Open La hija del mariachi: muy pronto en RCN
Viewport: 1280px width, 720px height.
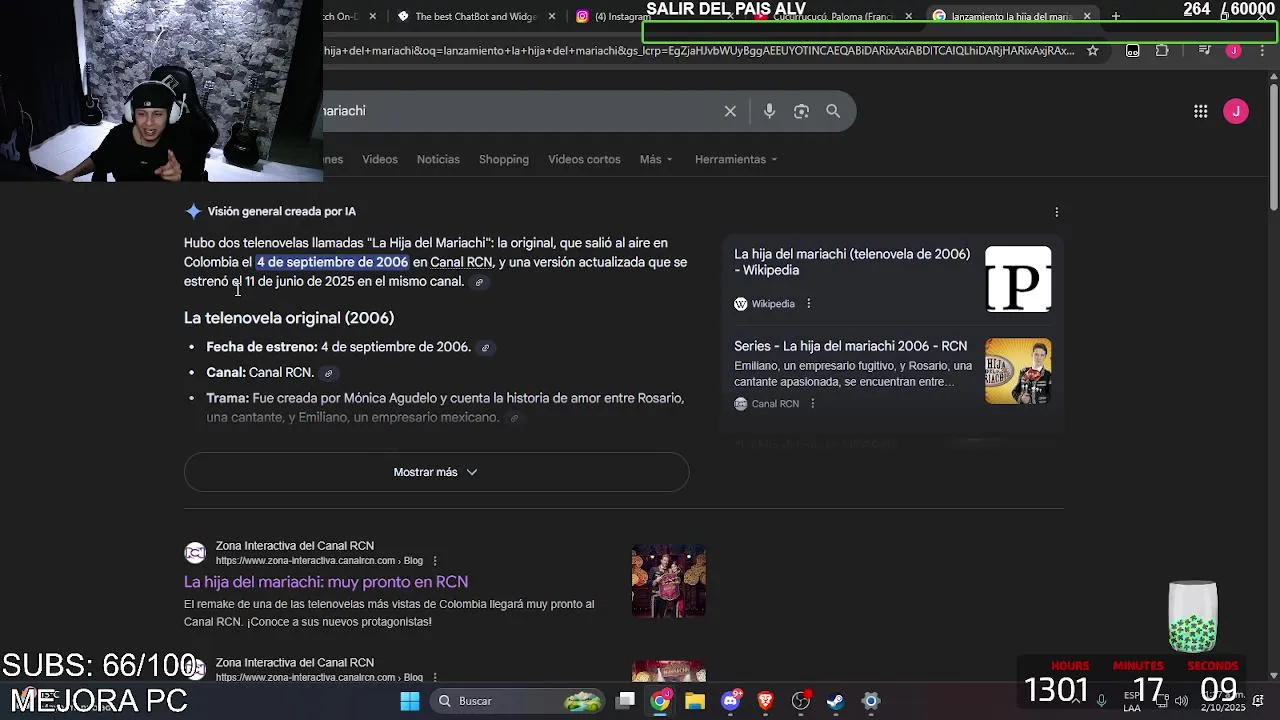(x=326, y=582)
